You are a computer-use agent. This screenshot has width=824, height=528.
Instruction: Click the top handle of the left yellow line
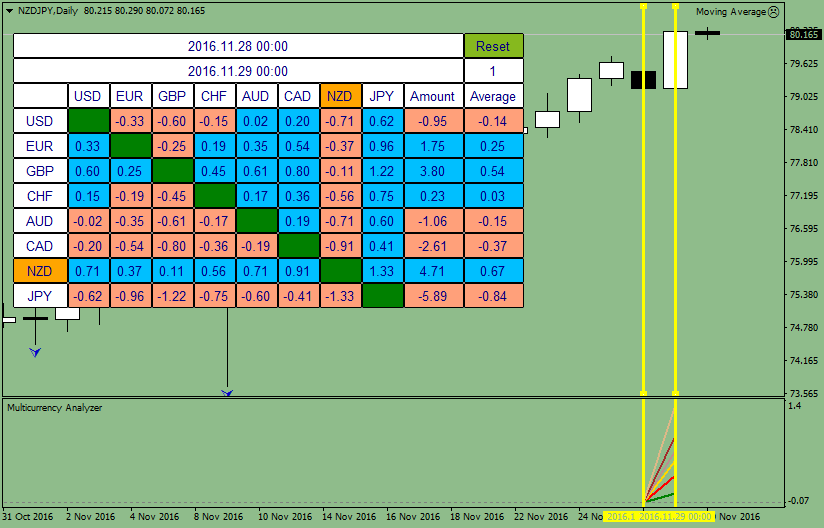pyautogui.click(x=643, y=6)
